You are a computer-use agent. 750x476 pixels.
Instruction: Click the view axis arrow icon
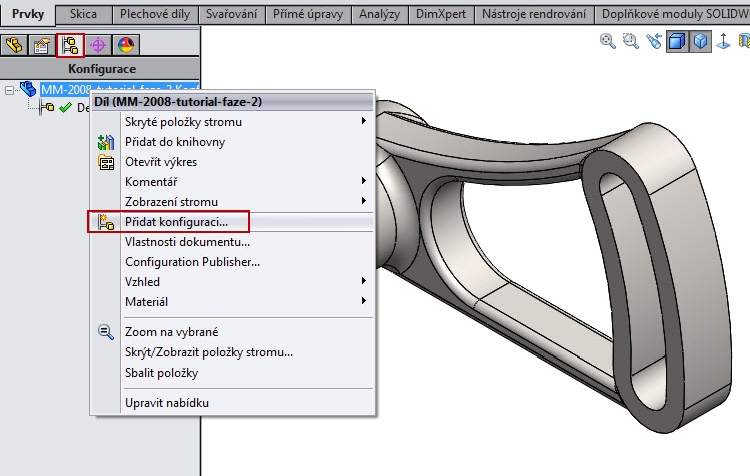[x=723, y=41]
